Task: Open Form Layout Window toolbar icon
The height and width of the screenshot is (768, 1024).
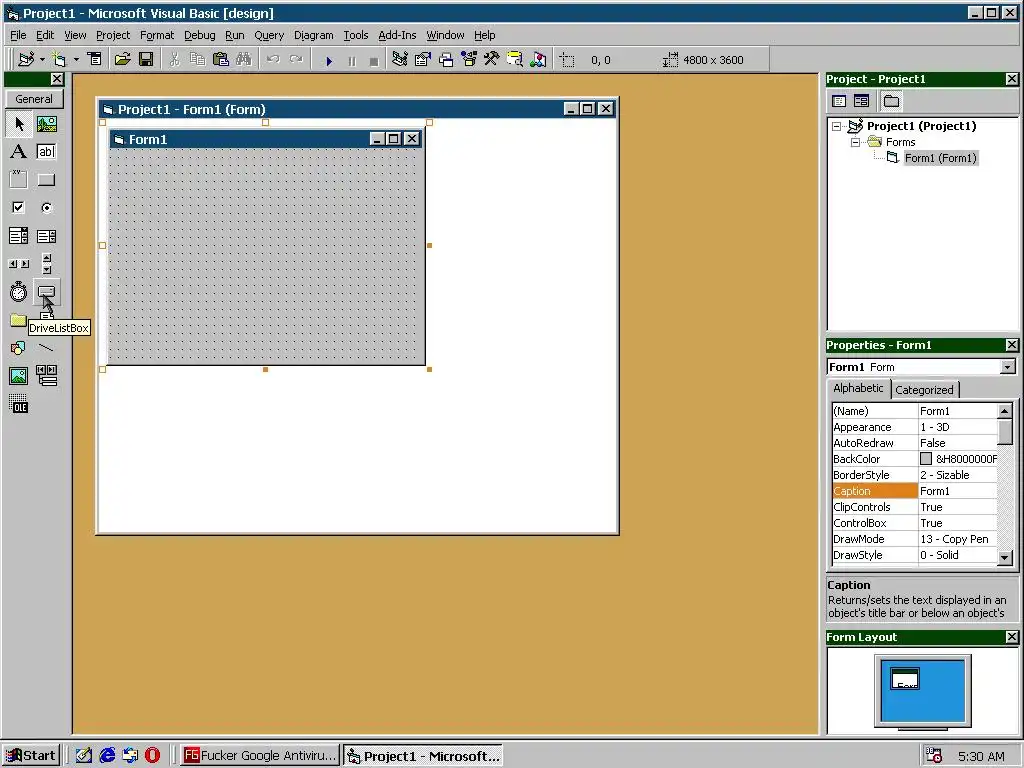Action: 446,59
